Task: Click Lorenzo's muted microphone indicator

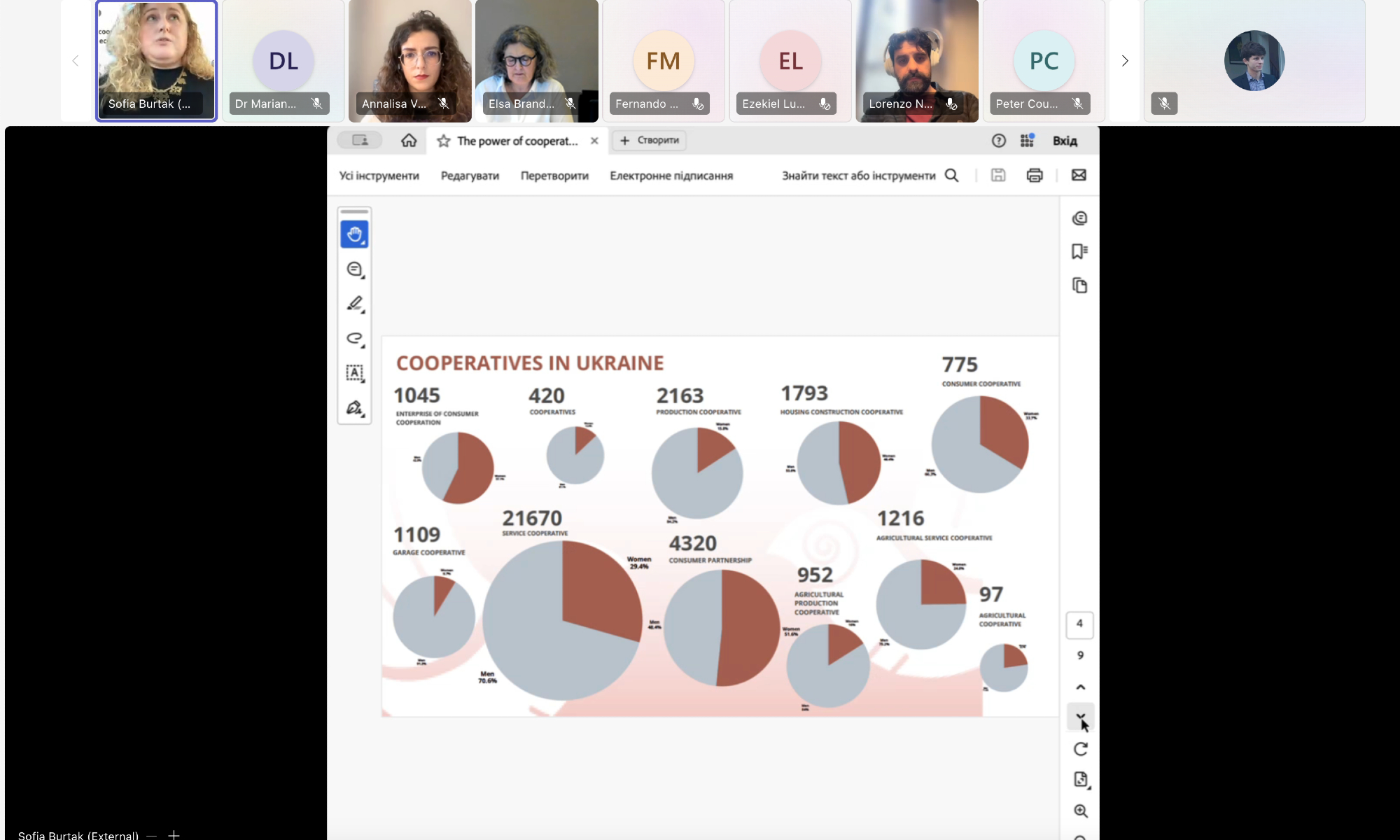Action: 951,104
